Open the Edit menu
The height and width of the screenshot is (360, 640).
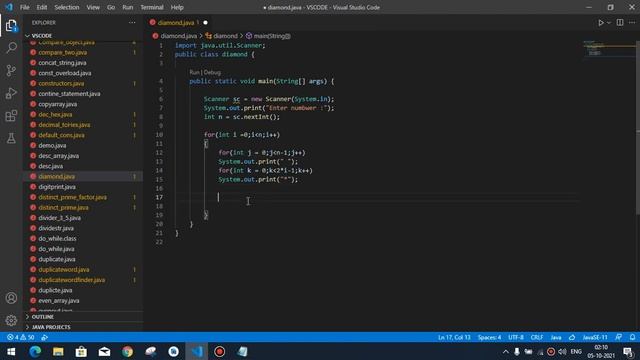point(42,7)
